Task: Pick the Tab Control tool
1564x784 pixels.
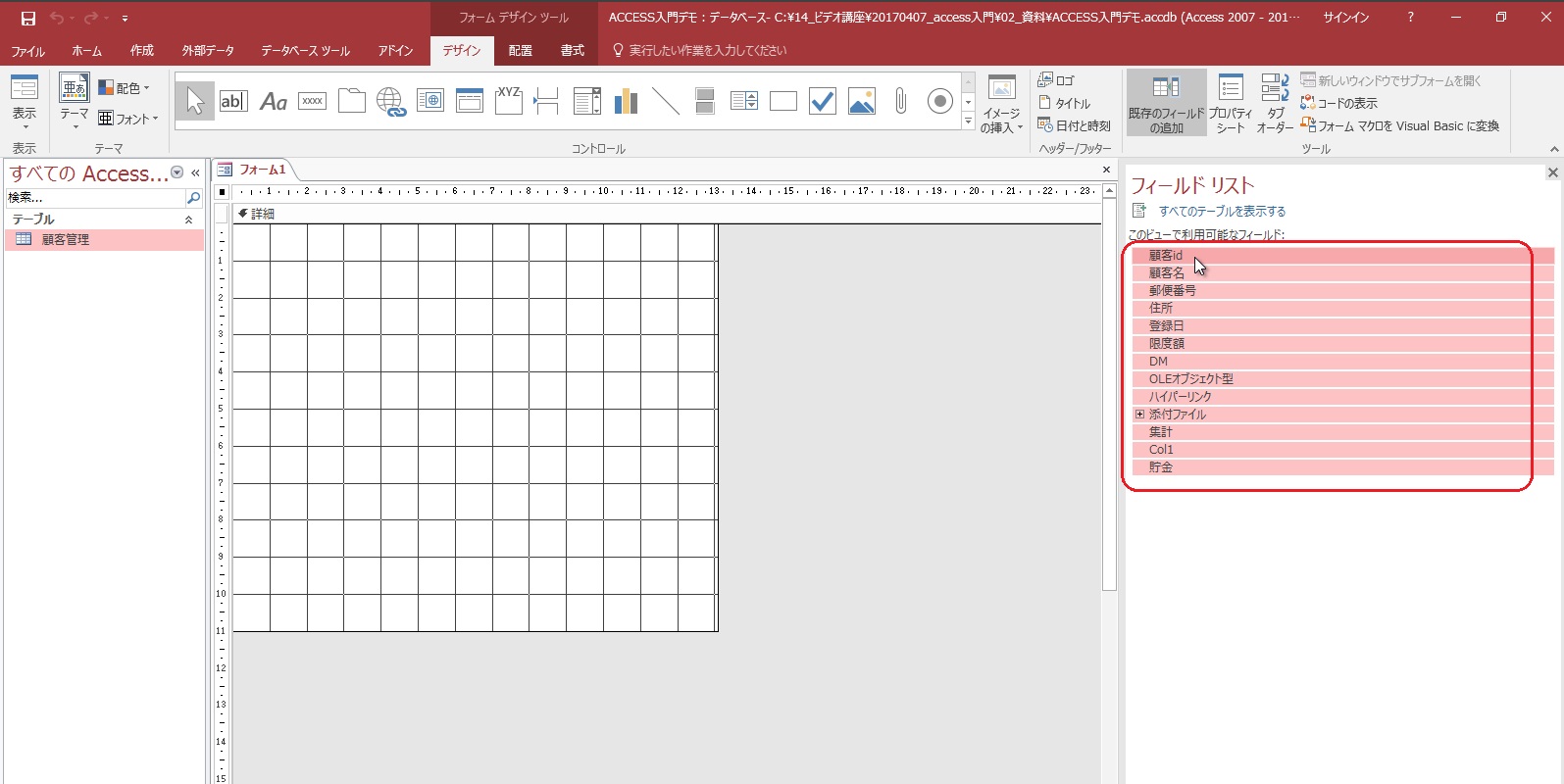Action: 351,101
